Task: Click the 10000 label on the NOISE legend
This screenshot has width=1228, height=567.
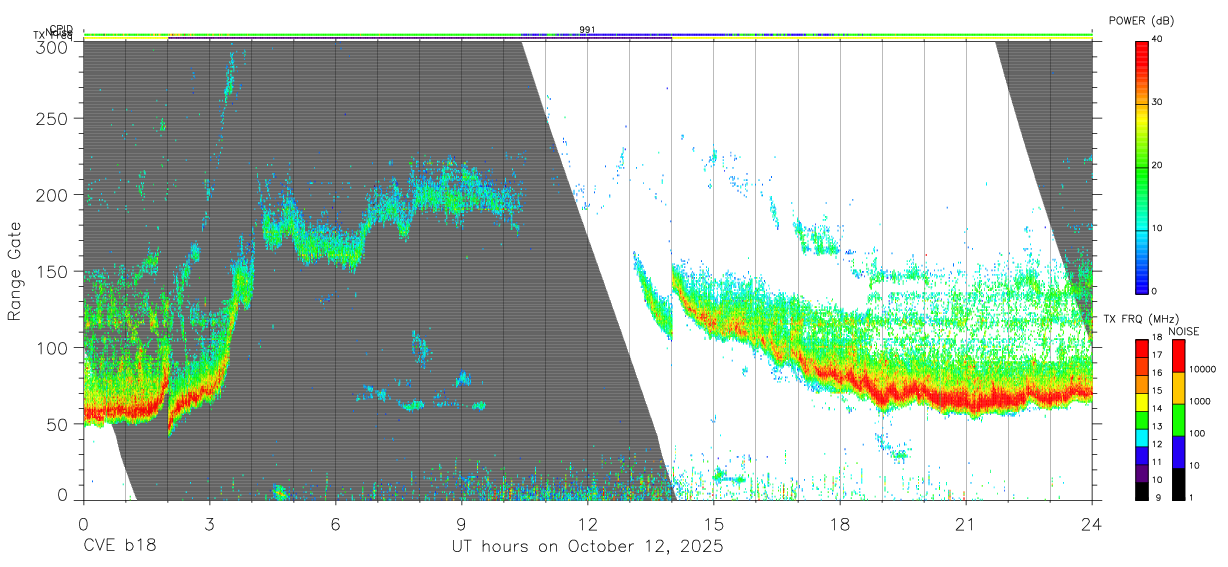Action: tap(1203, 369)
